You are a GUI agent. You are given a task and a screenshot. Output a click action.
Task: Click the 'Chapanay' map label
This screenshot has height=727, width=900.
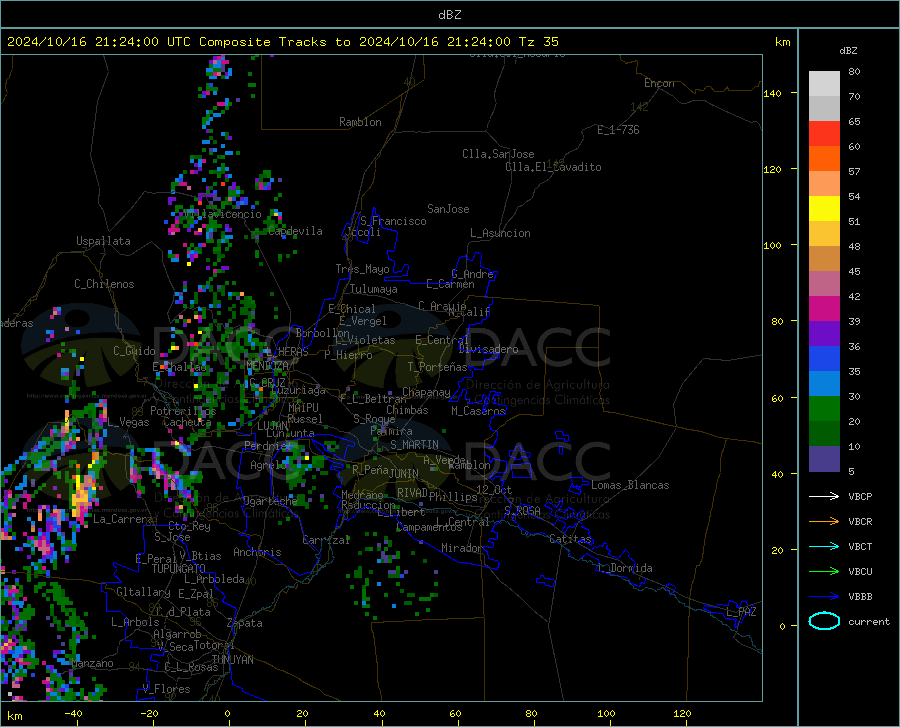click(x=426, y=392)
